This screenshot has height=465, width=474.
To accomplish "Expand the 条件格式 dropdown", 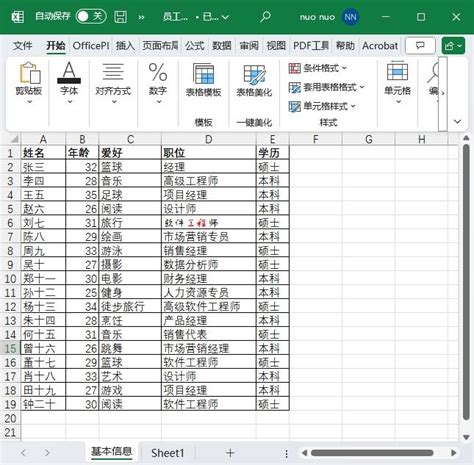I will [318, 68].
